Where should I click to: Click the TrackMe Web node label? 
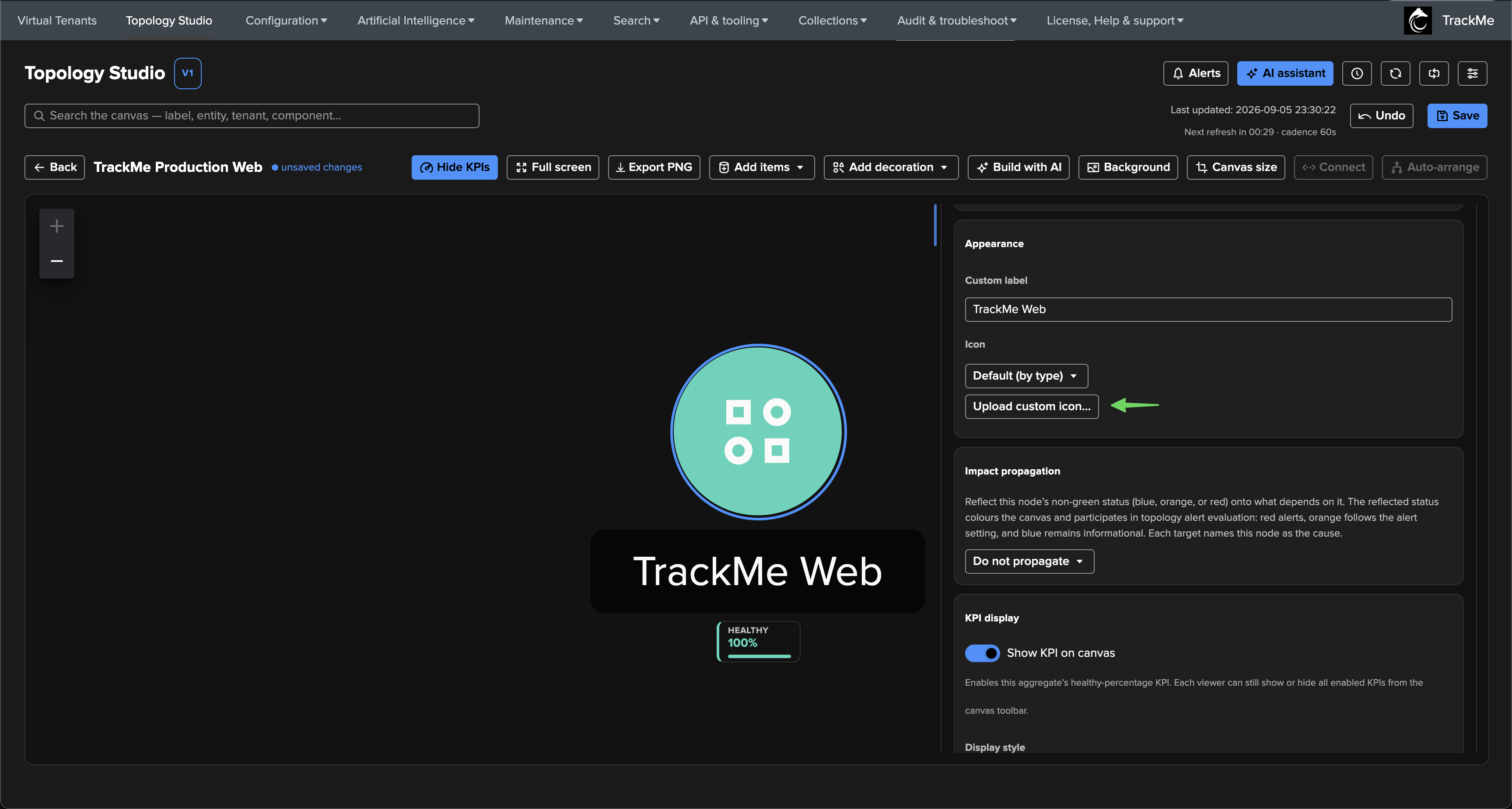click(757, 572)
